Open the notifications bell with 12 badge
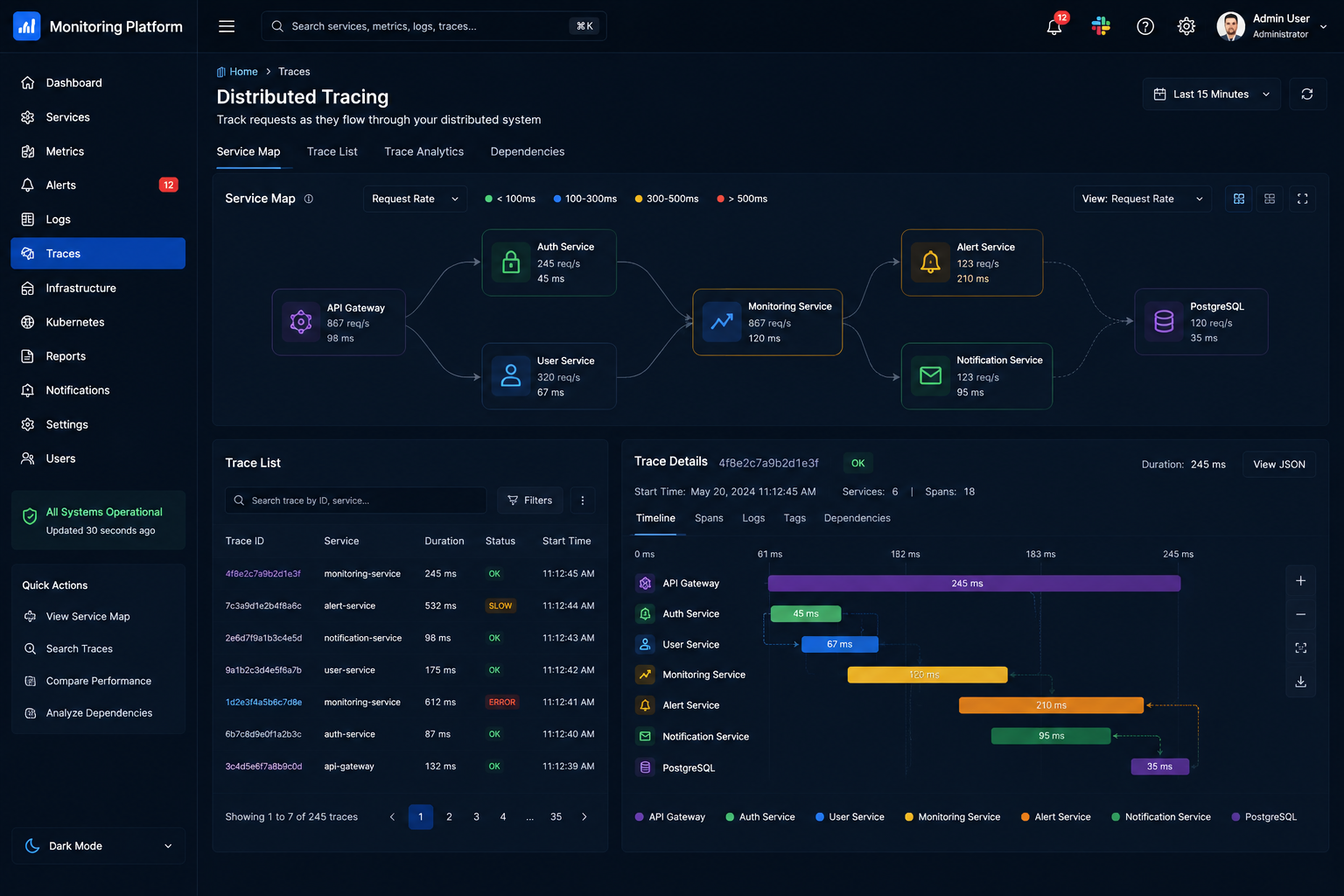The width and height of the screenshot is (1344, 896). (x=1054, y=26)
